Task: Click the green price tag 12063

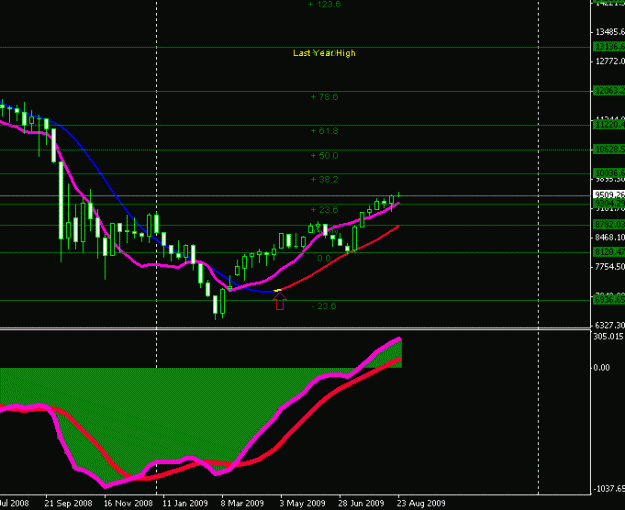Action: click(x=609, y=91)
